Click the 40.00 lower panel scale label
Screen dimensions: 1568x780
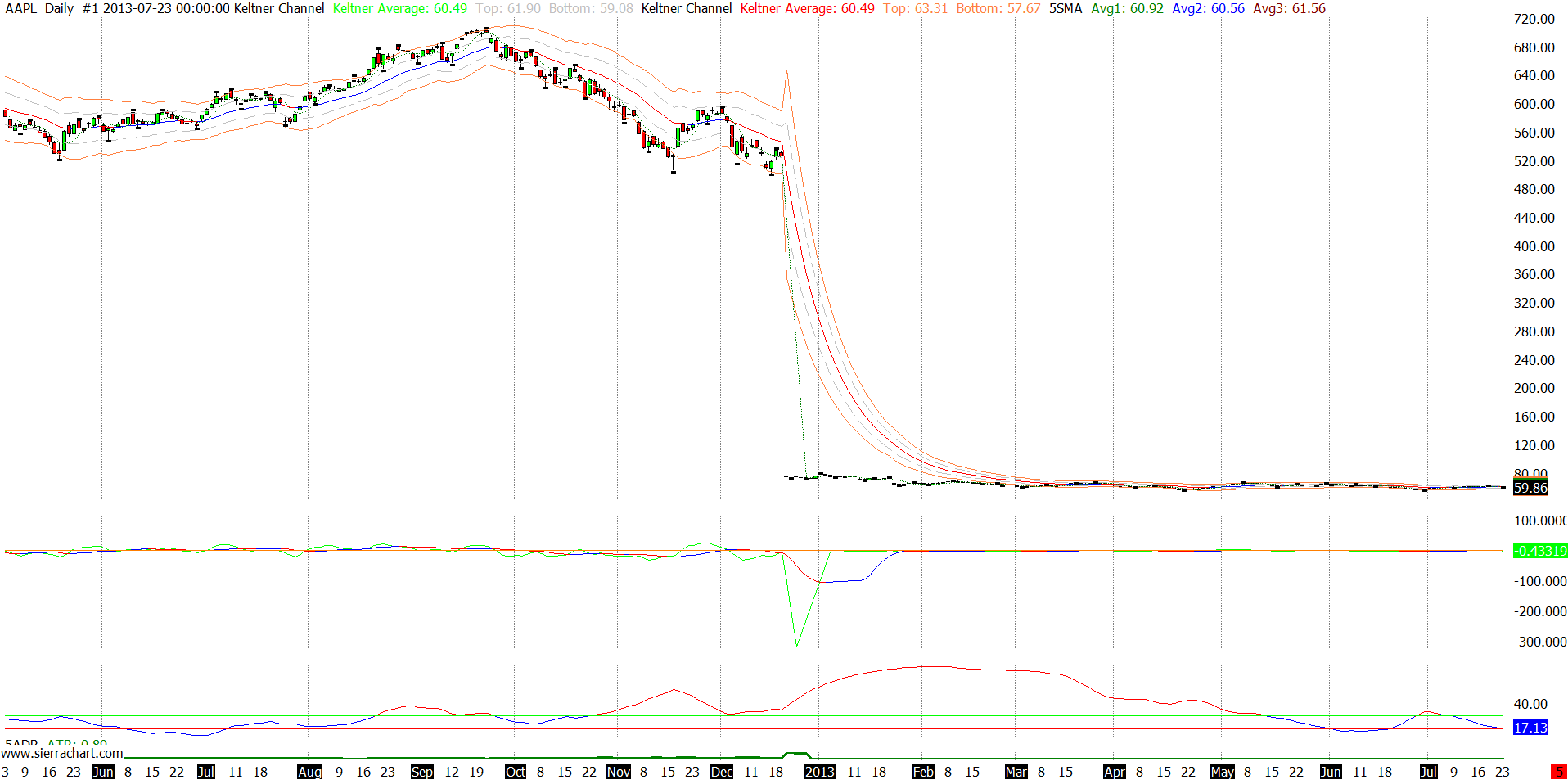(1530, 704)
